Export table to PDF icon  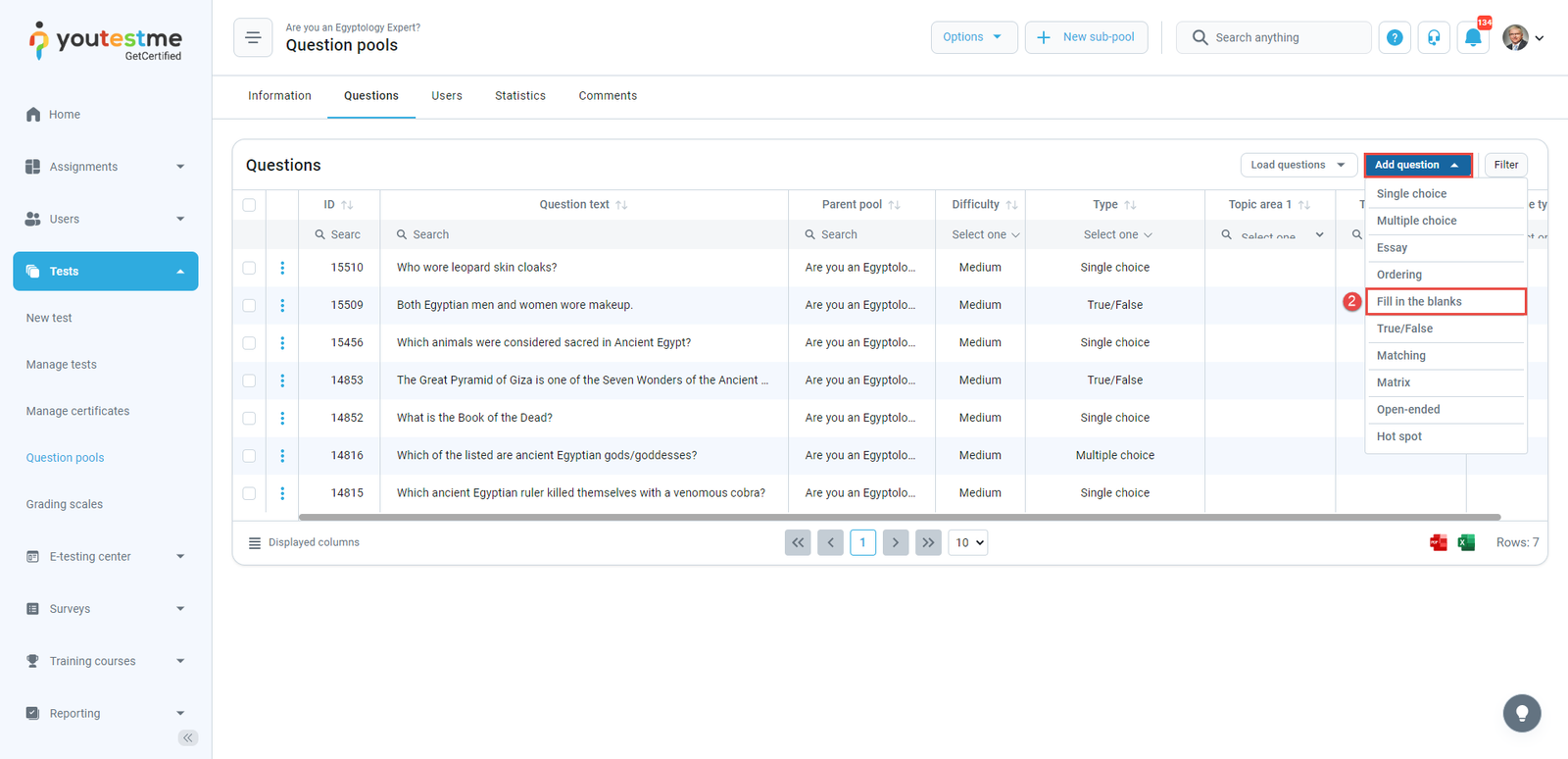click(1438, 542)
